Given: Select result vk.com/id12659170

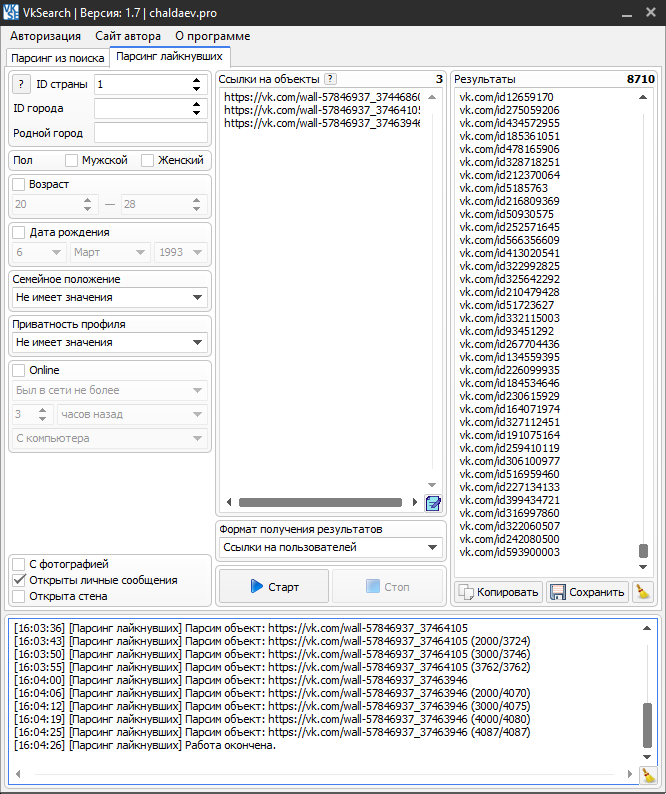Looking at the screenshot, I should [x=506, y=97].
